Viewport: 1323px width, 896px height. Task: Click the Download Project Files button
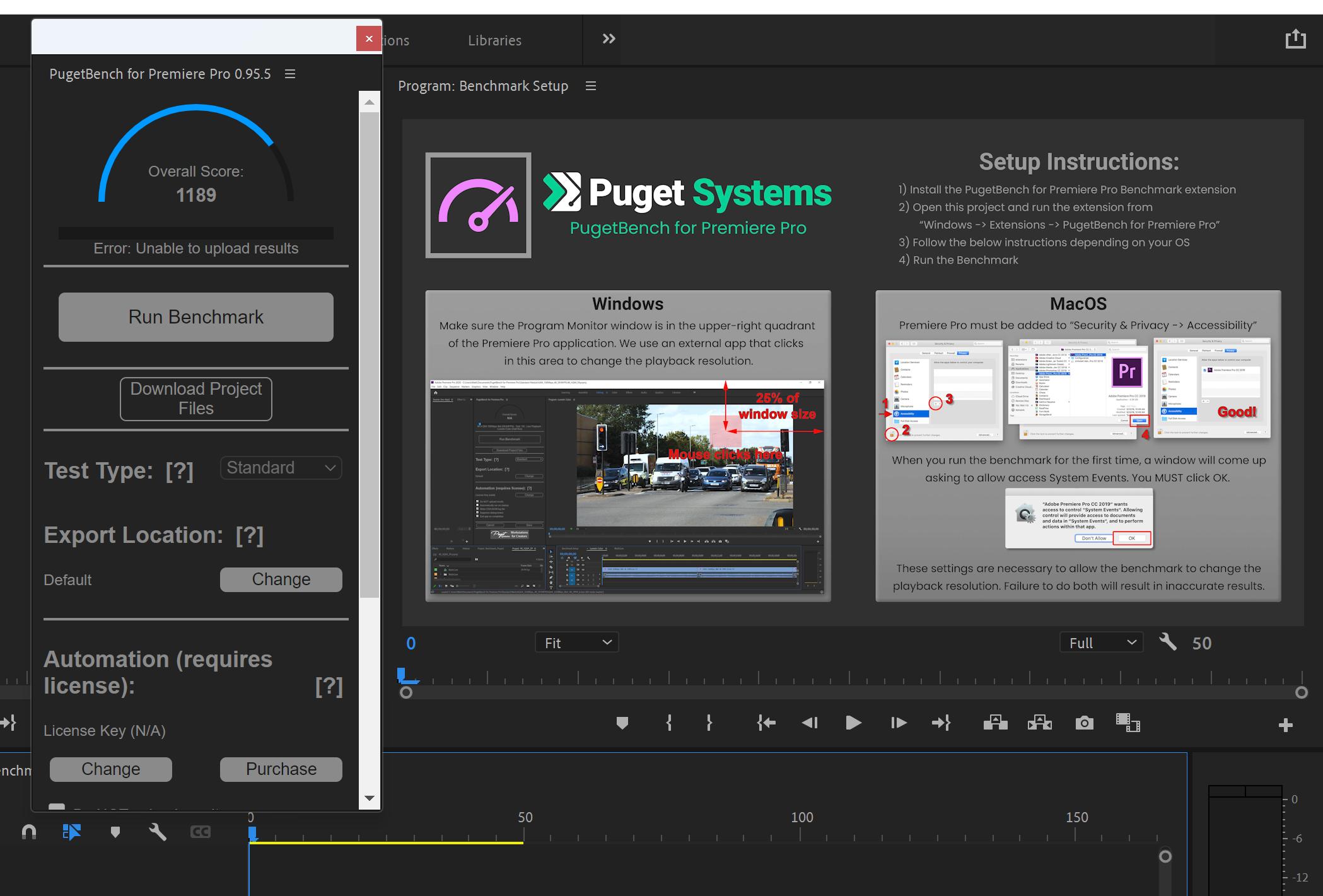pos(196,399)
